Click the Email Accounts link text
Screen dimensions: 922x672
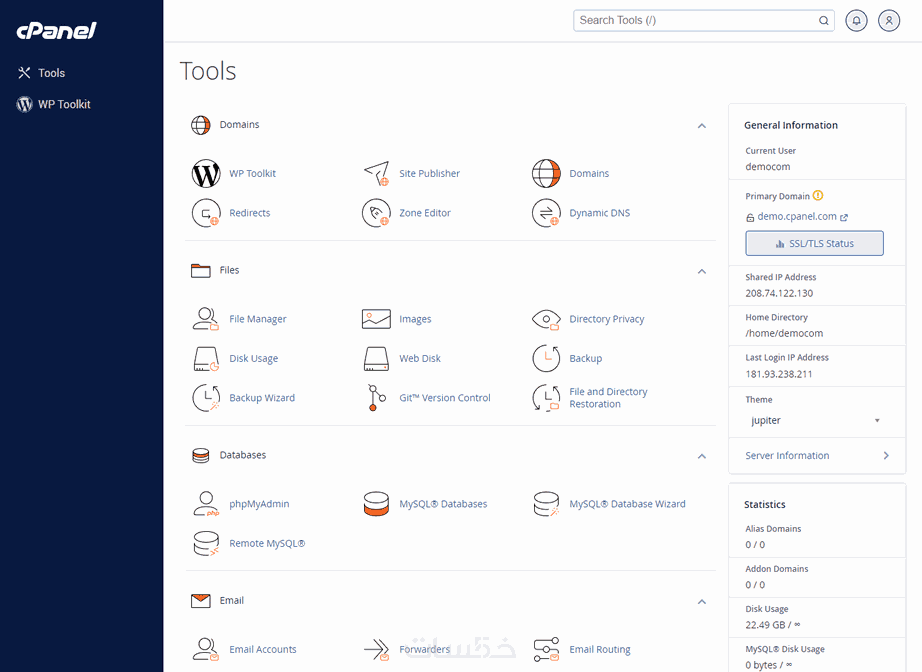pos(263,649)
